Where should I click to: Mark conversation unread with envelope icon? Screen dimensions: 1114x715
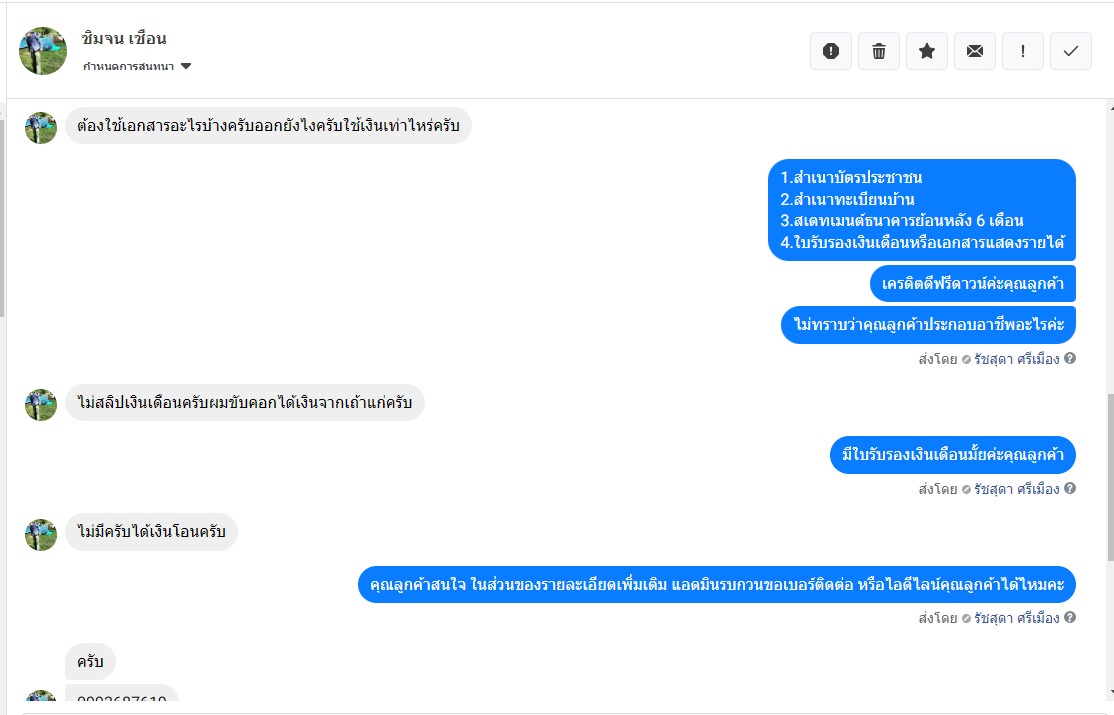pyautogui.click(x=975, y=51)
